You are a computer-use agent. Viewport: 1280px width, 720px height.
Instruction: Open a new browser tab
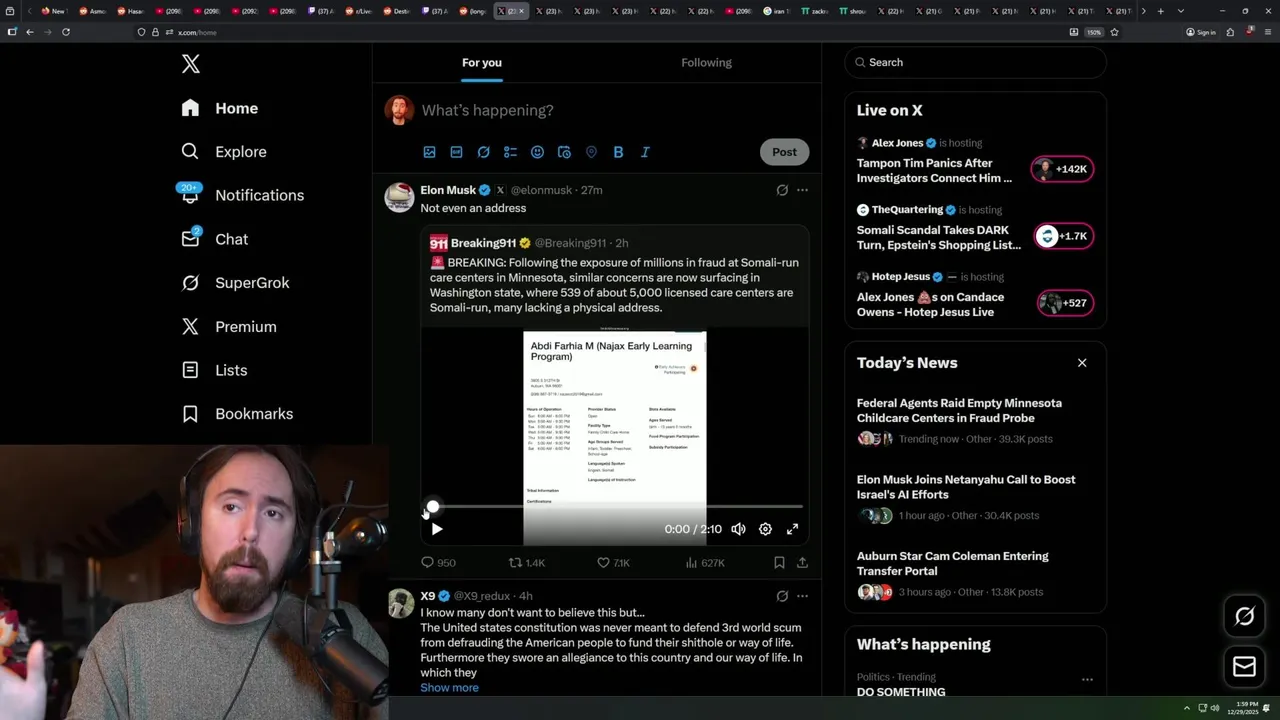pyautogui.click(x=1160, y=11)
